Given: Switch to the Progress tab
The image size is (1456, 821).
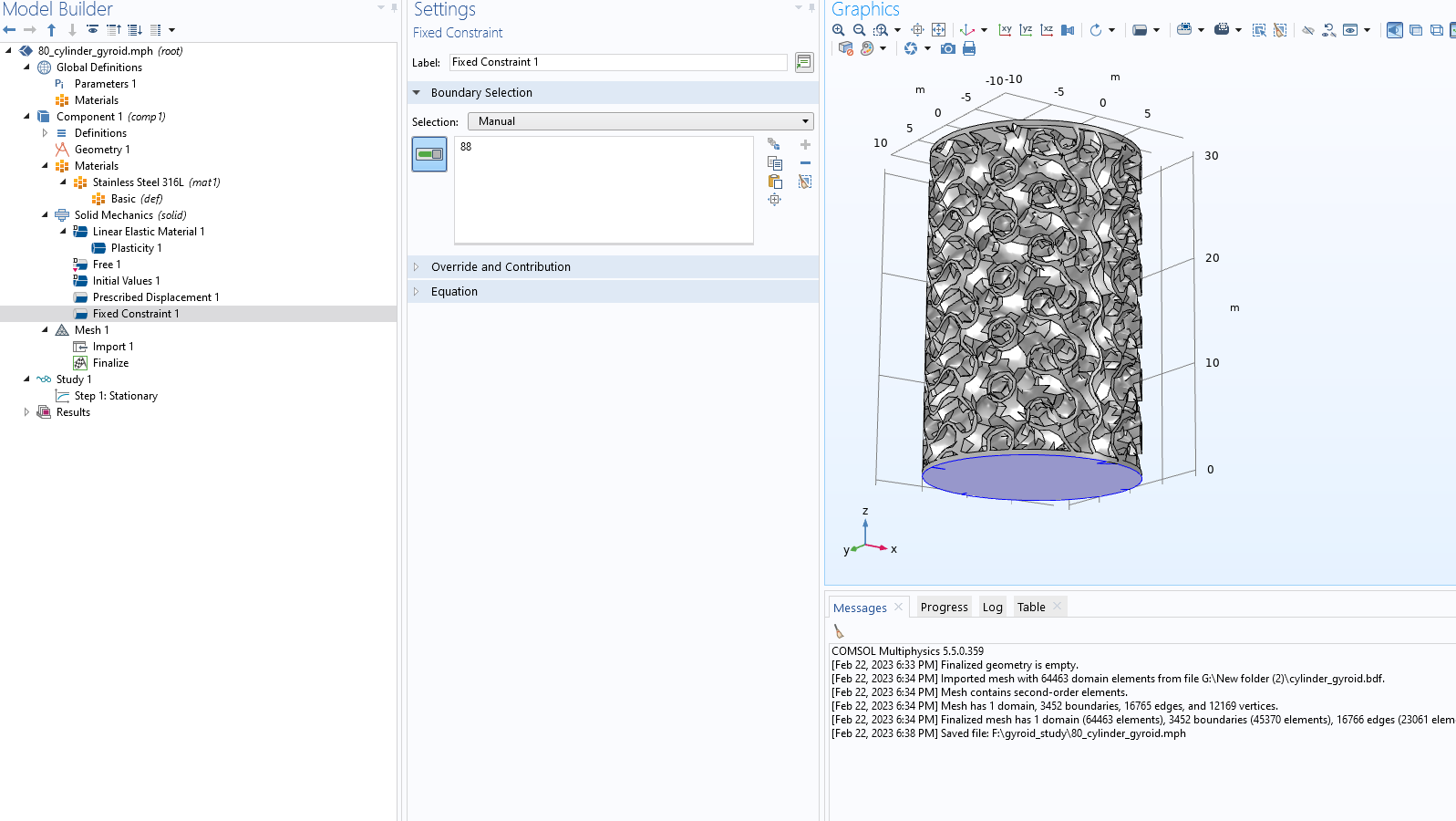Looking at the screenshot, I should pos(944,608).
